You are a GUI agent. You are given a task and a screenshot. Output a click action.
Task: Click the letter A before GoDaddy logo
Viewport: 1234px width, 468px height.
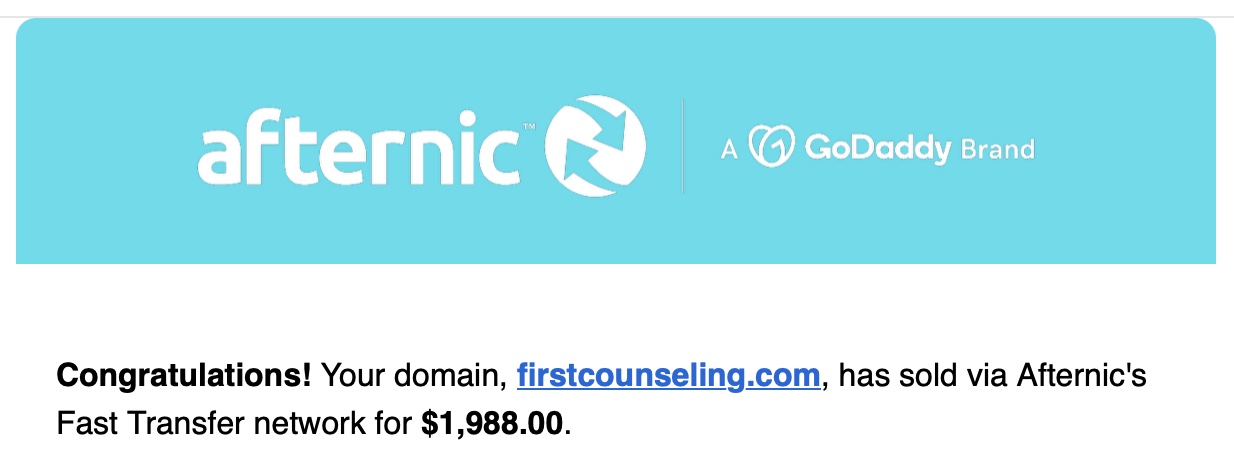click(729, 150)
